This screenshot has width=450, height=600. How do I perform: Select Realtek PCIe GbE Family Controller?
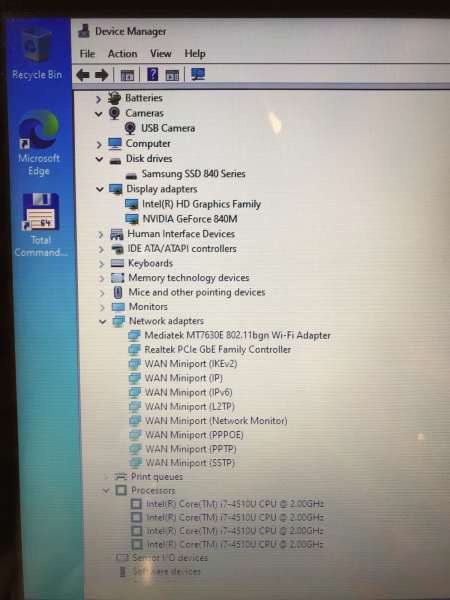point(217,349)
